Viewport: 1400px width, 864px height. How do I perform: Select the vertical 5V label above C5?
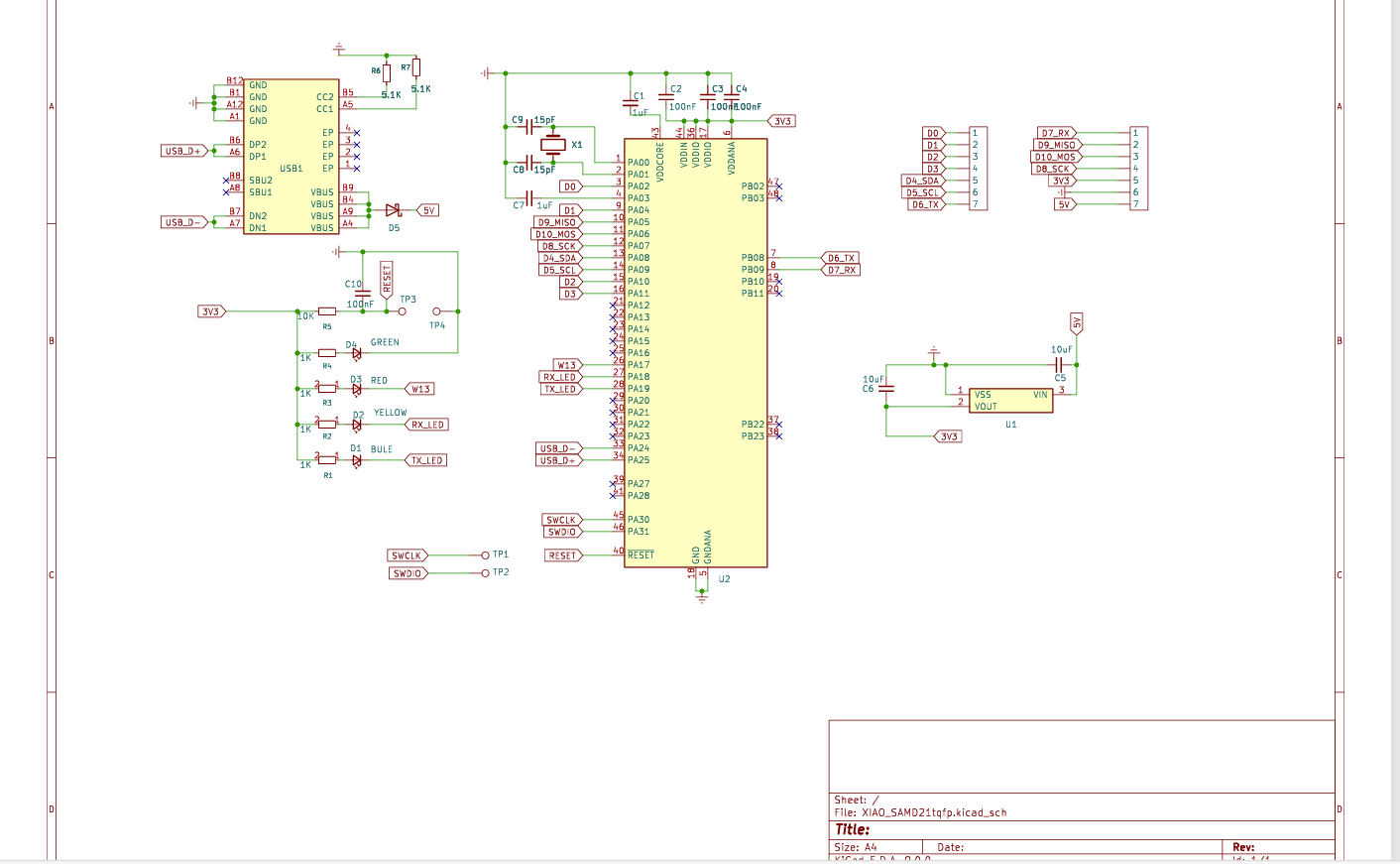[x=1077, y=323]
